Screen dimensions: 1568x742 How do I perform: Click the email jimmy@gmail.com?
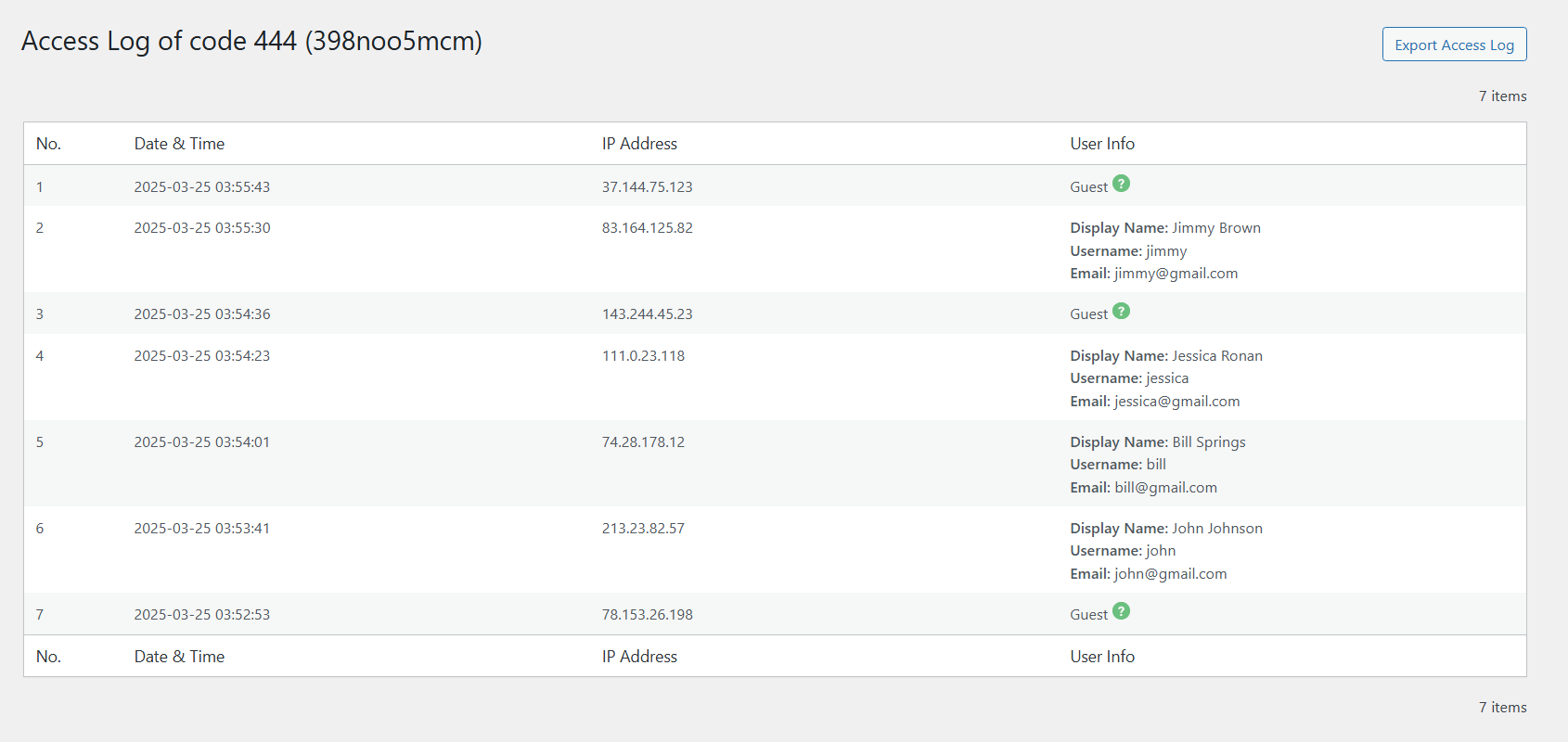[1176, 274]
